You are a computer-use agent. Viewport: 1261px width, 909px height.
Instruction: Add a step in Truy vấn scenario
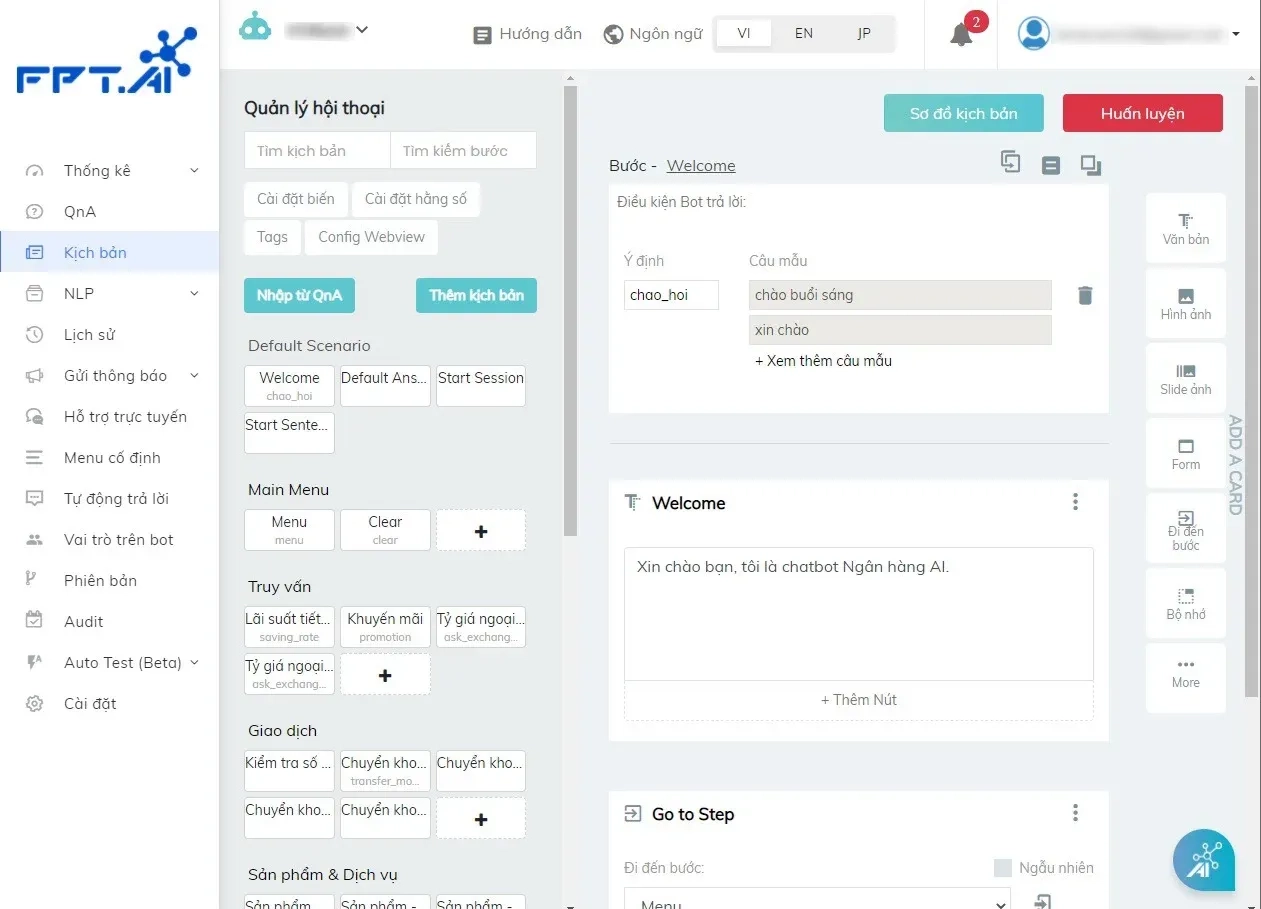(x=385, y=674)
